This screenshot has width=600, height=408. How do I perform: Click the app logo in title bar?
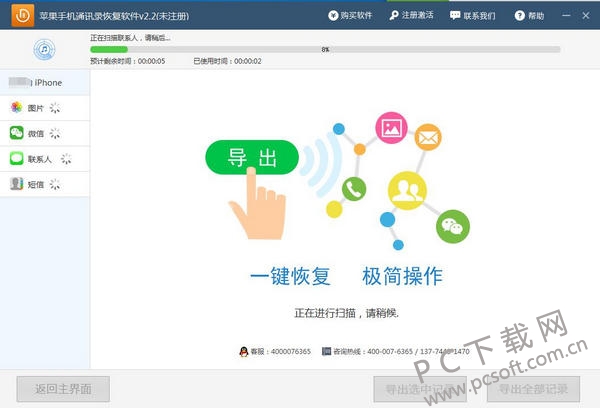[18, 15]
